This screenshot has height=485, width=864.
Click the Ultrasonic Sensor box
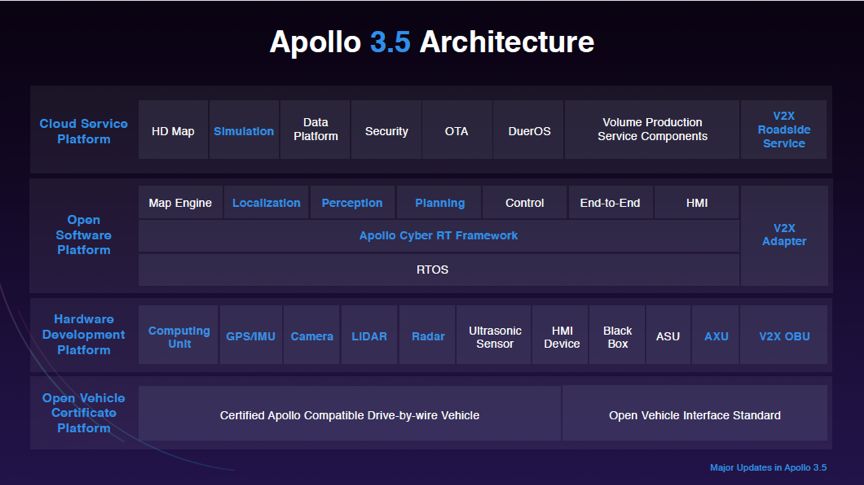(x=495, y=336)
